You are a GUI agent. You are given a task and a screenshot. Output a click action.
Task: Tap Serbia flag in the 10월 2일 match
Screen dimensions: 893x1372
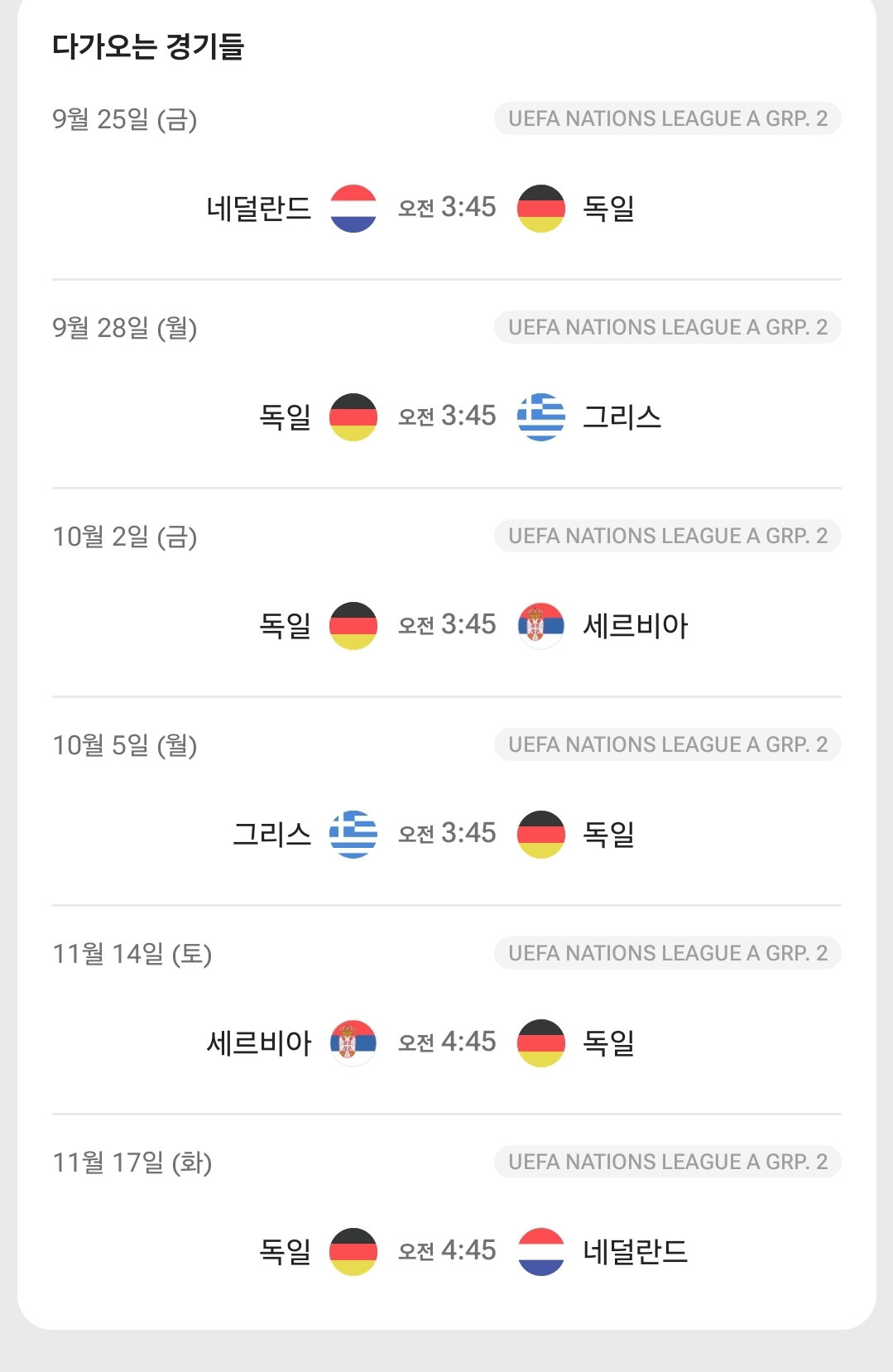point(541,626)
